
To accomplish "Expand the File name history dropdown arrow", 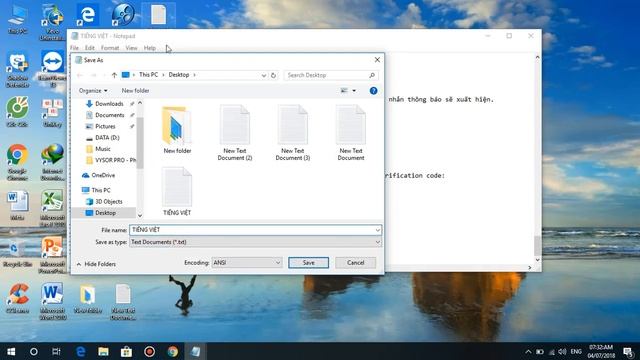I will 378,230.
